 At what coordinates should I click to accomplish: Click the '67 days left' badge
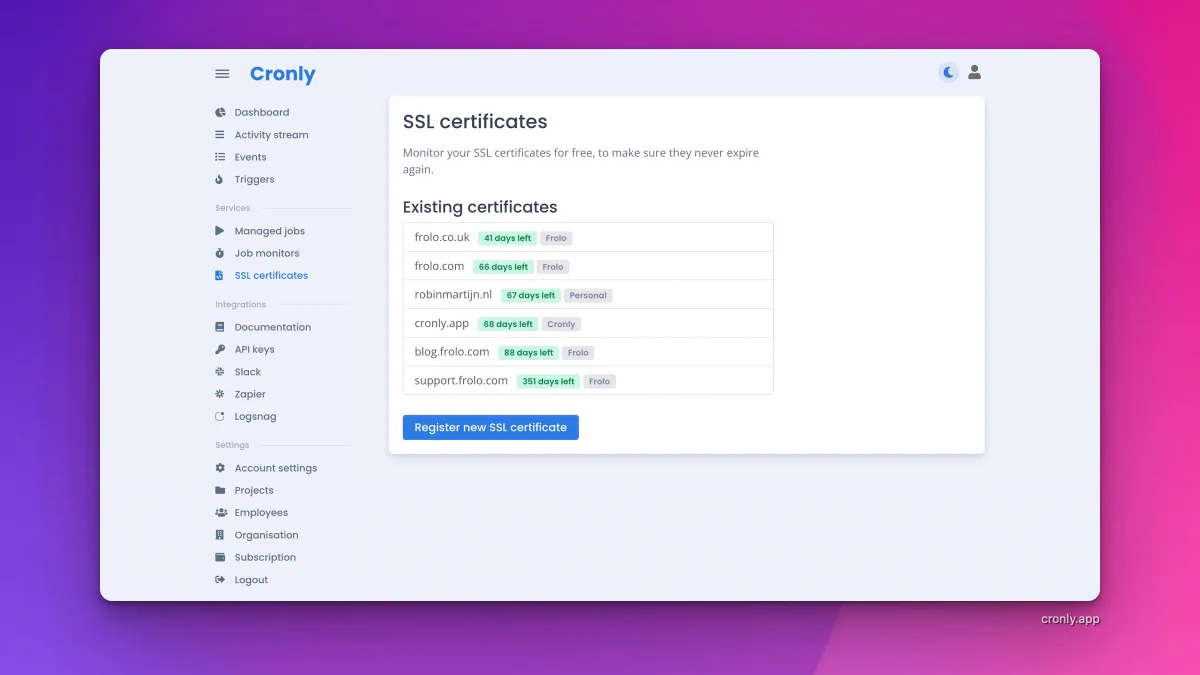[530, 296]
